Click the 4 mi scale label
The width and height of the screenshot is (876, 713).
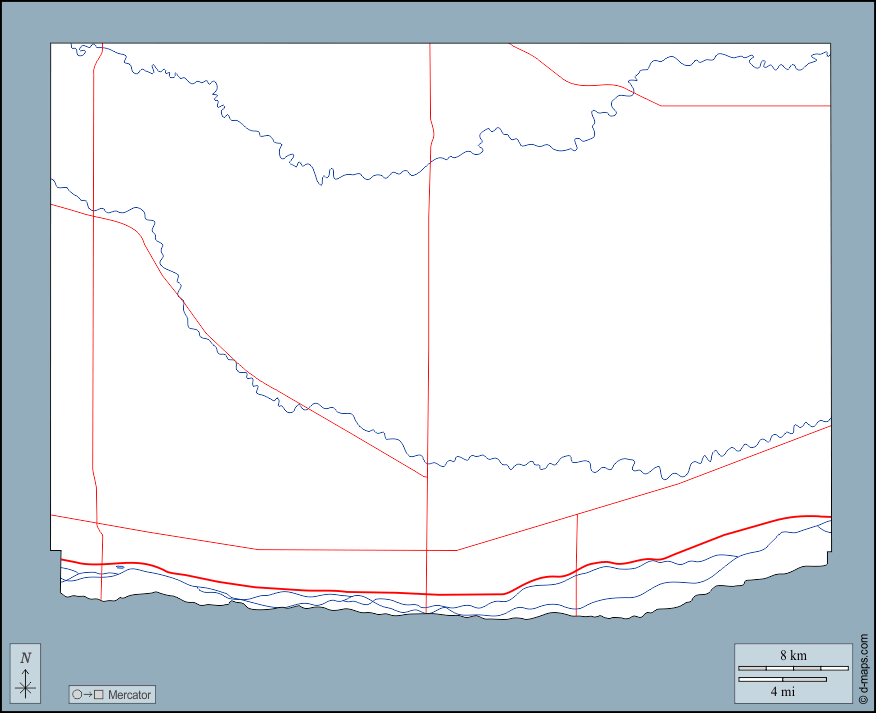tap(782, 691)
